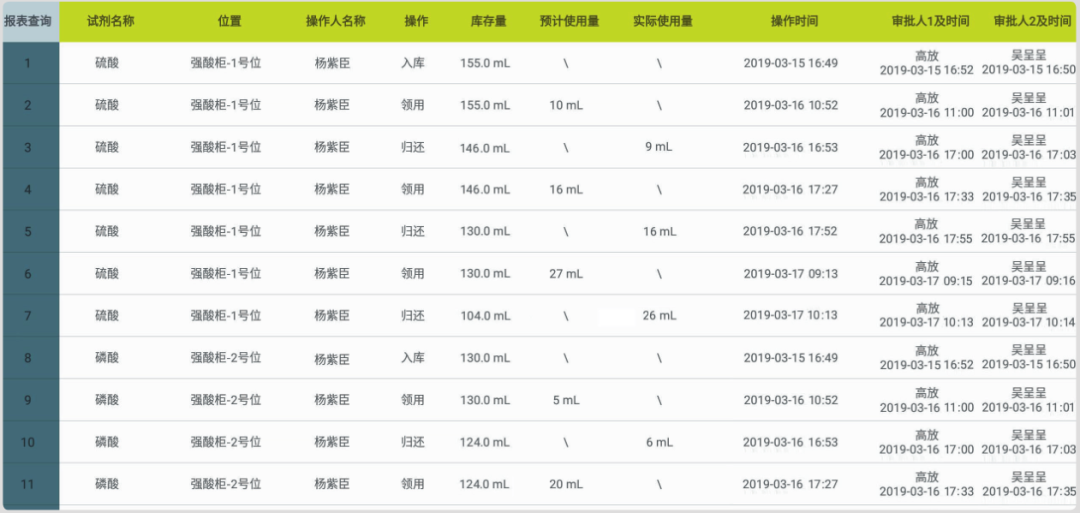
Task: Click 磷酸 in row 8
Action: pyautogui.click(x=107, y=358)
